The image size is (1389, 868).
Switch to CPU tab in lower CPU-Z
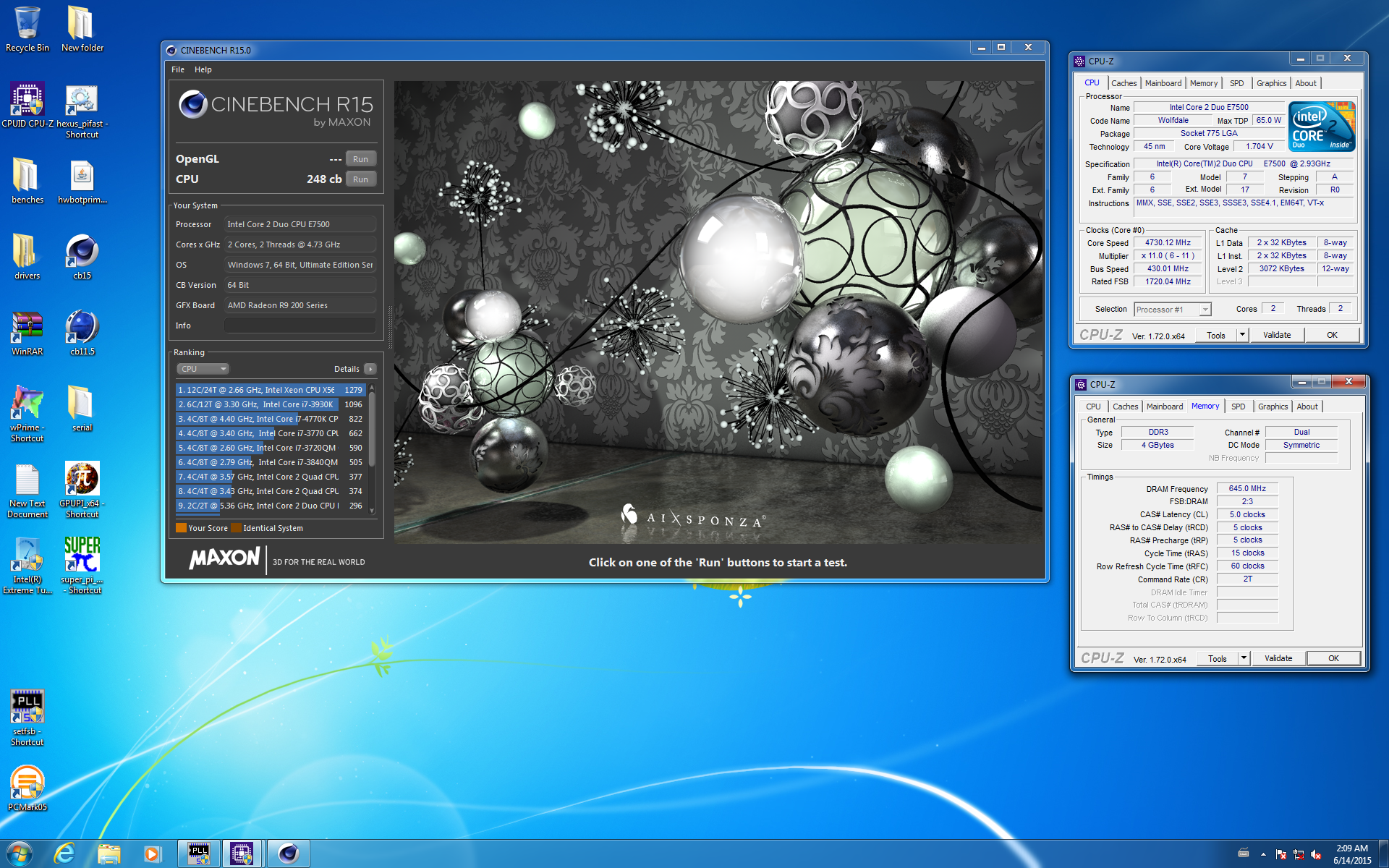tap(1093, 407)
